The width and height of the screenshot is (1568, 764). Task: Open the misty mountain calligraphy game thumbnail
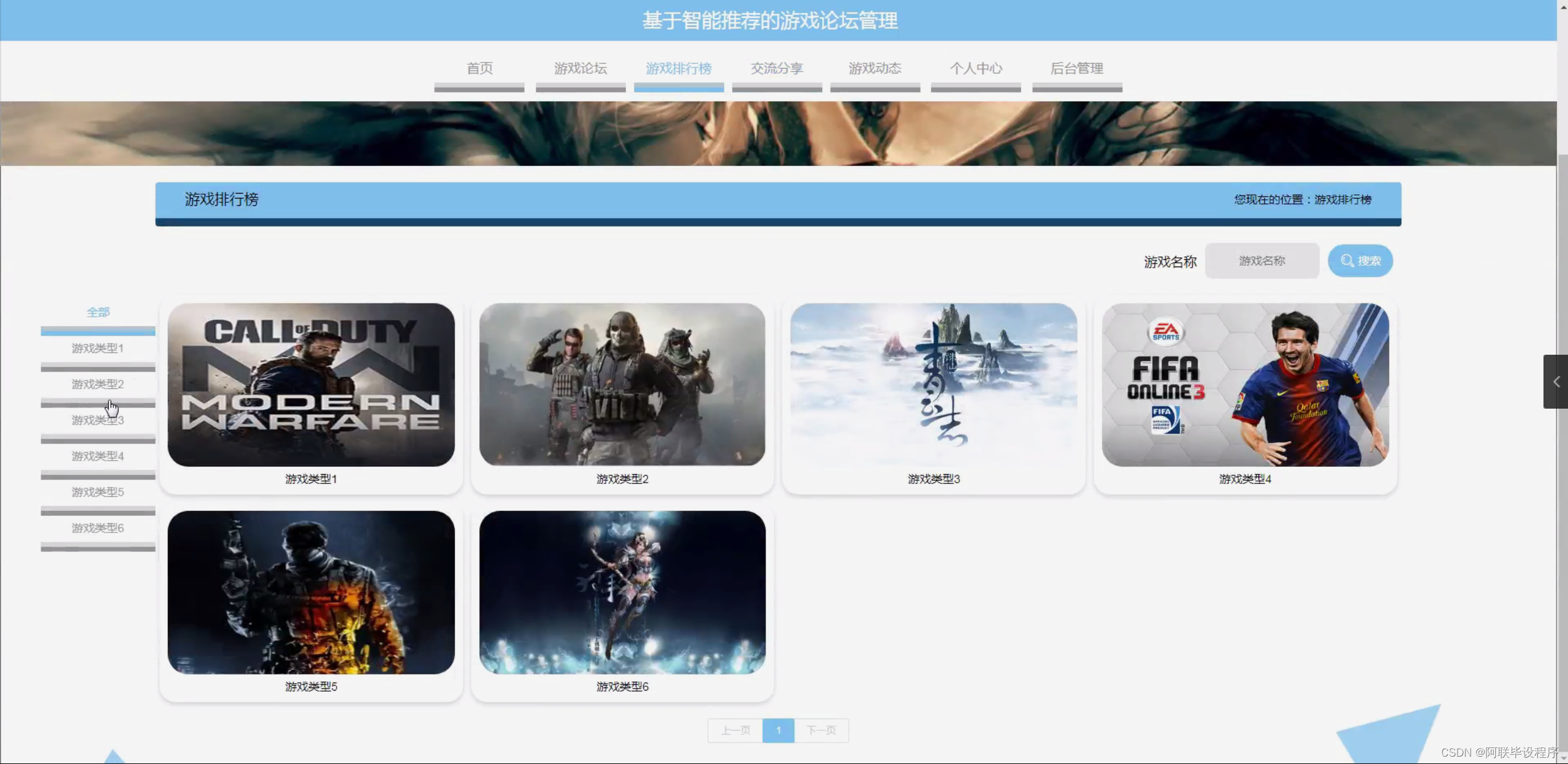(x=934, y=385)
